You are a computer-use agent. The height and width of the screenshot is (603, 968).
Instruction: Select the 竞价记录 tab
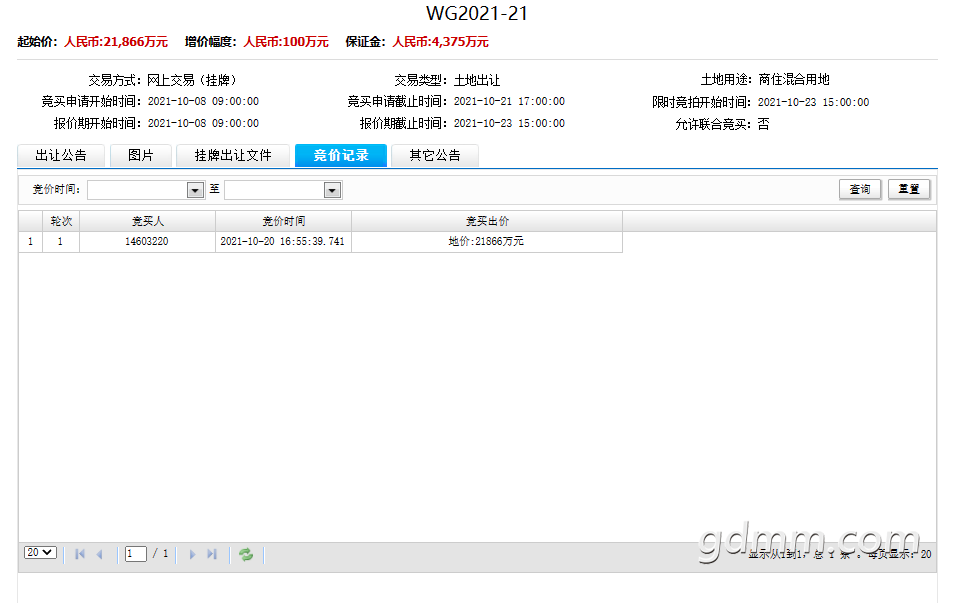click(341, 156)
